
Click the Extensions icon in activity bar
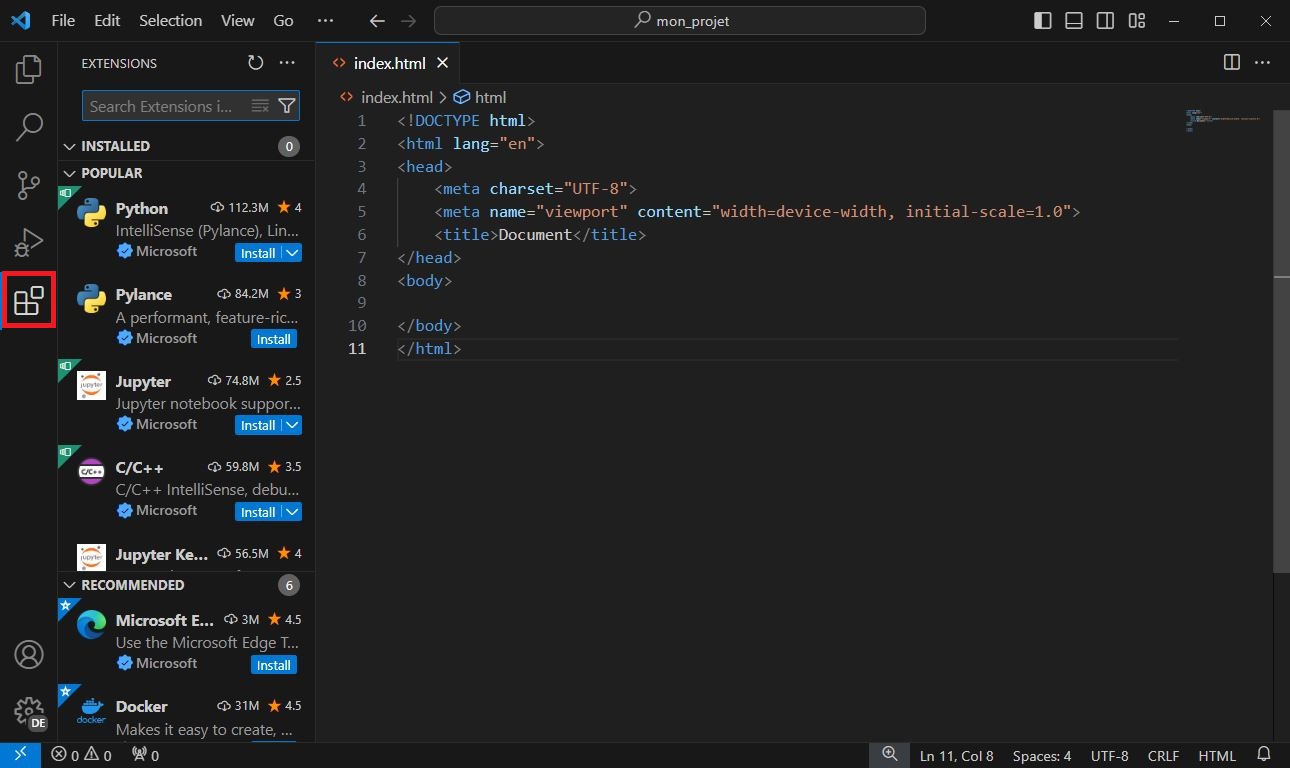pyautogui.click(x=29, y=300)
